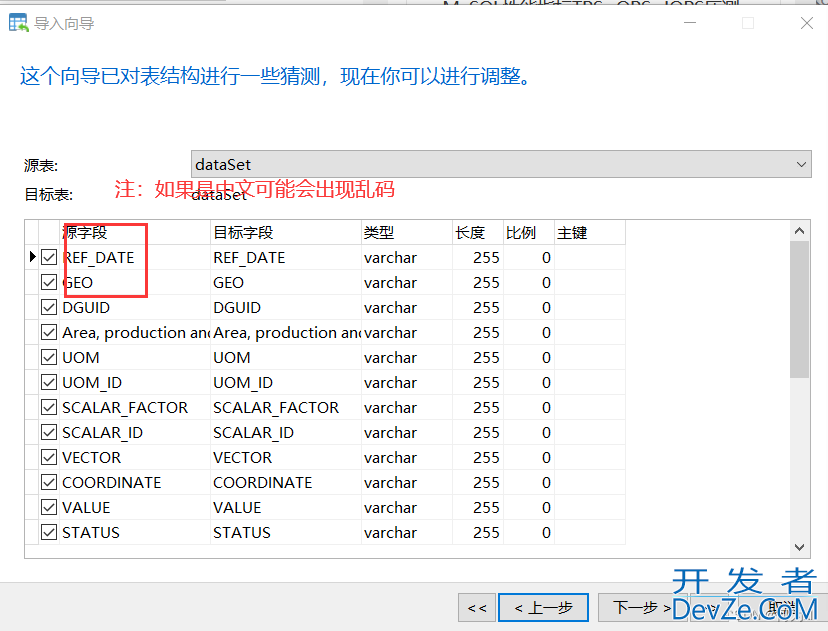Click the scale 0 cell for COORDINATE

[529, 483]
